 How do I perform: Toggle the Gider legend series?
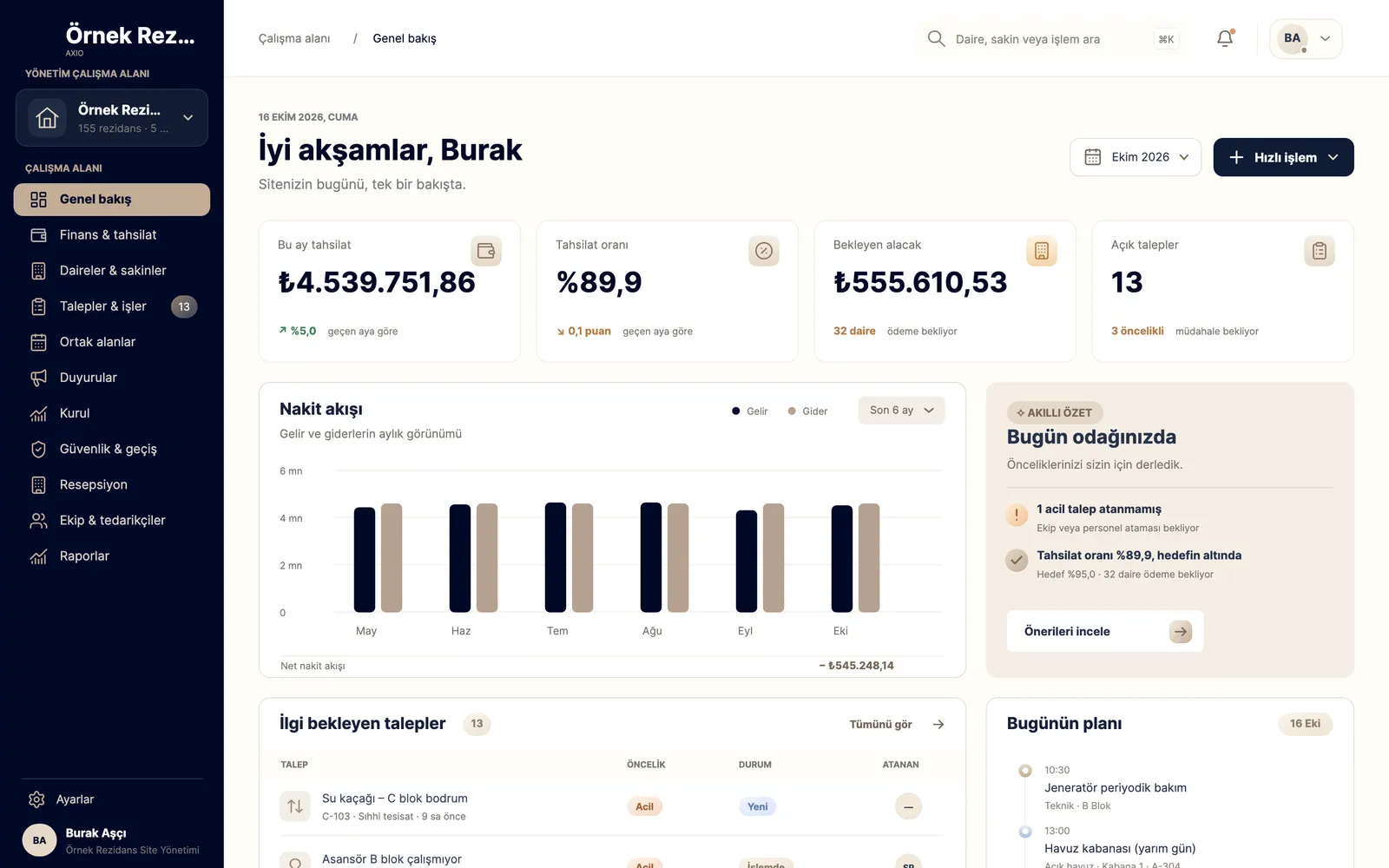coord(807,411)
